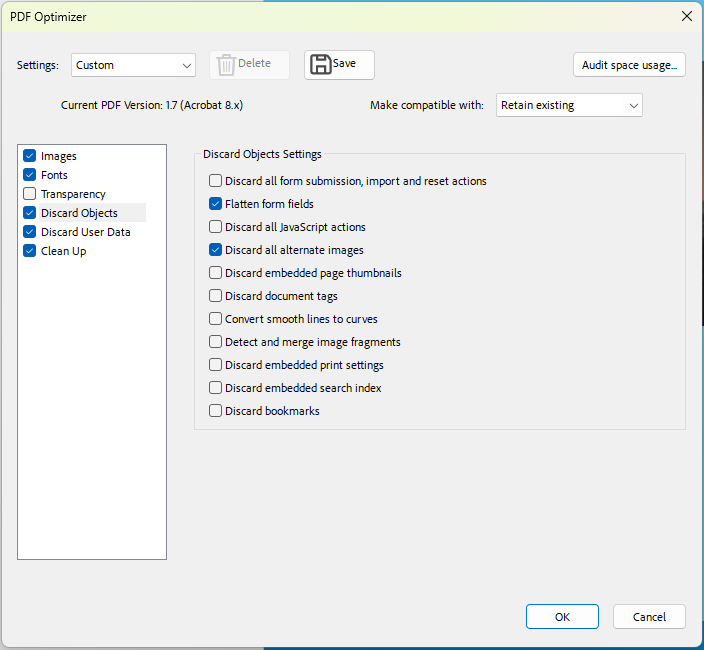Enable Discard all form submission, import and reset actions
This screenshot has height=650, width=704.
pos(216,181)
